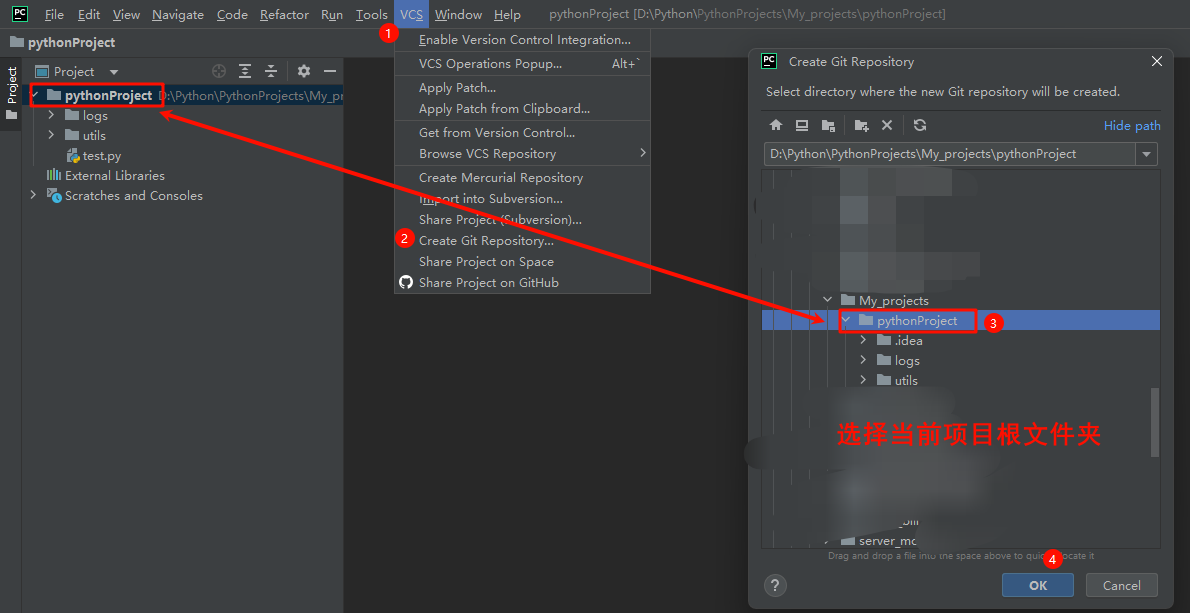Click the Refresh icon in dialog toolbar
1190x613 pixels.
(x=920, y=125)
